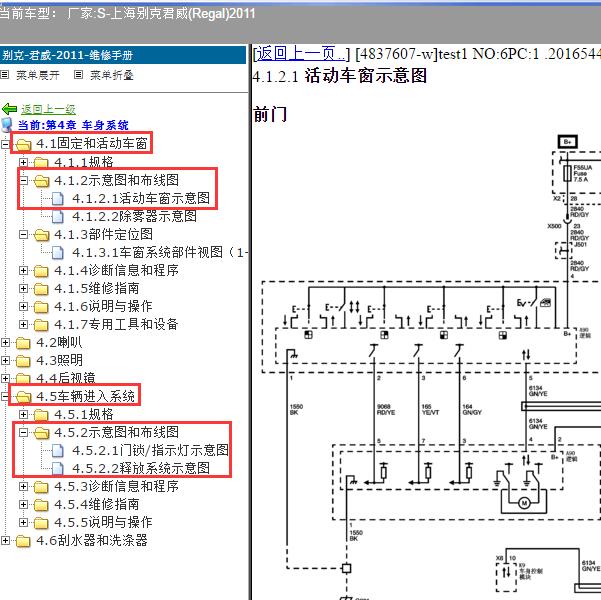Image resolution: width=601 pixels, height=600 pixels.
Task: Open 4.1.2.2除雾器示意图 page
Action: tap(135, 217)
